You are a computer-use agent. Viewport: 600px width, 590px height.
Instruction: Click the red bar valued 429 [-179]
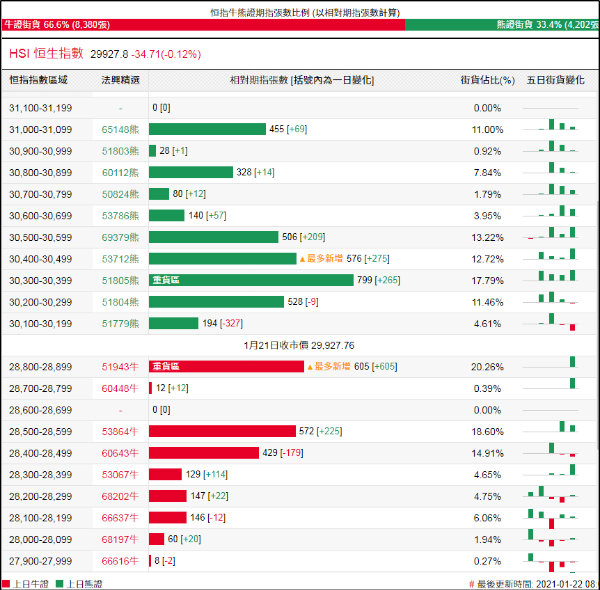tap(204, 453)
